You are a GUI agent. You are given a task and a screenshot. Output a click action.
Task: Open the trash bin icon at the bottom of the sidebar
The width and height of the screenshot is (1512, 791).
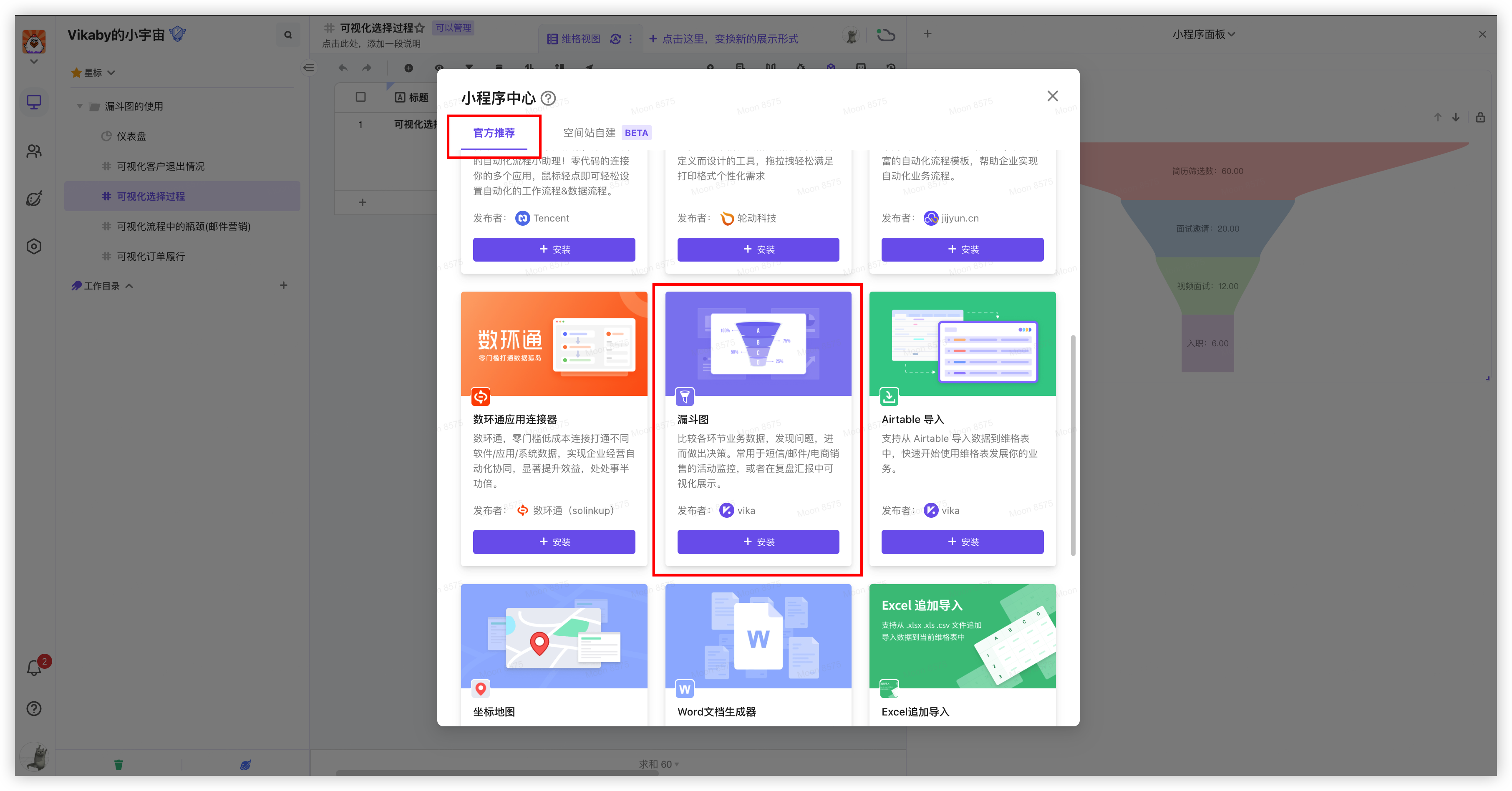tap(118, 764)
